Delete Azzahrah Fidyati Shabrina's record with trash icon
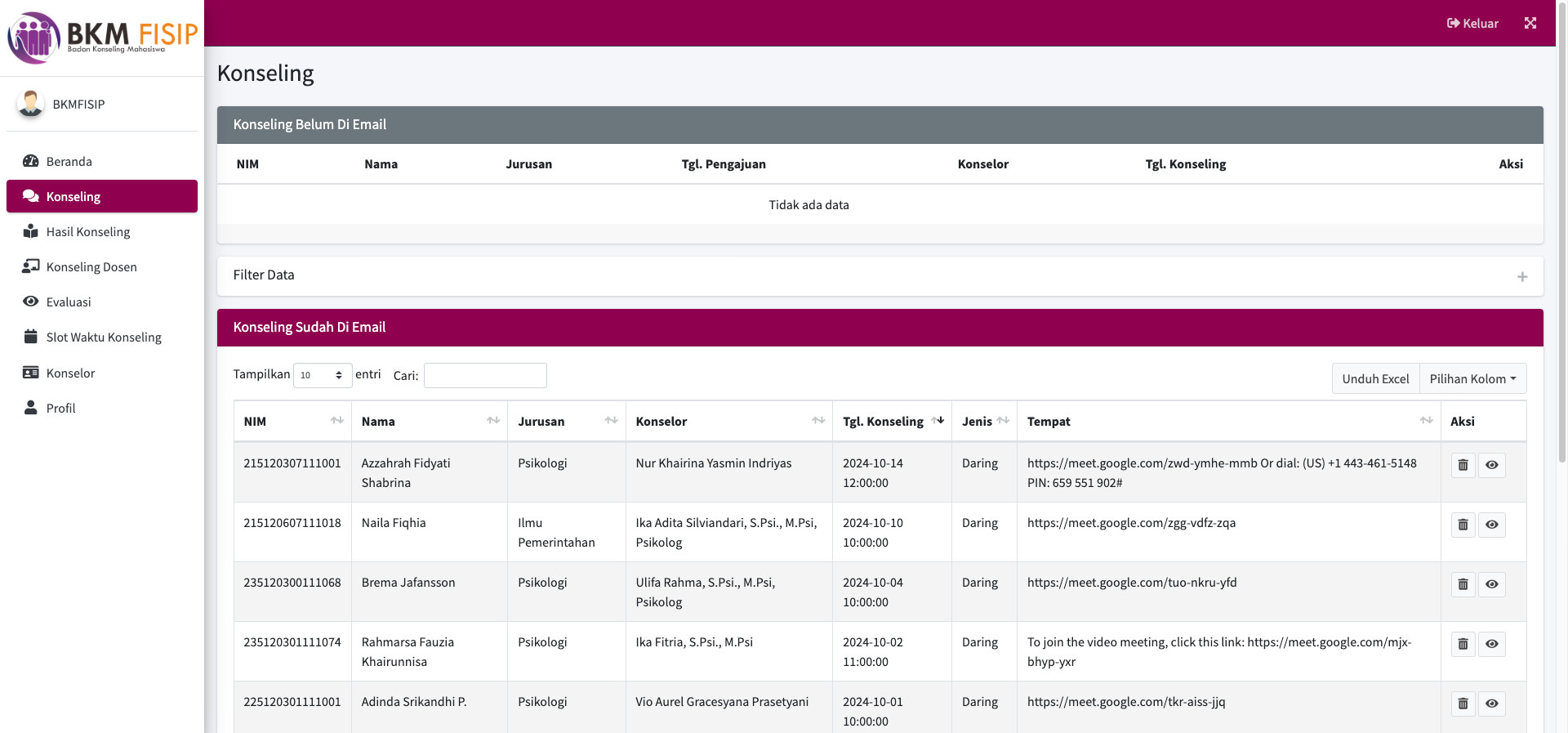Image resolution: width=1568 pixels, height=733 pixels. [x=1463, y=465]
